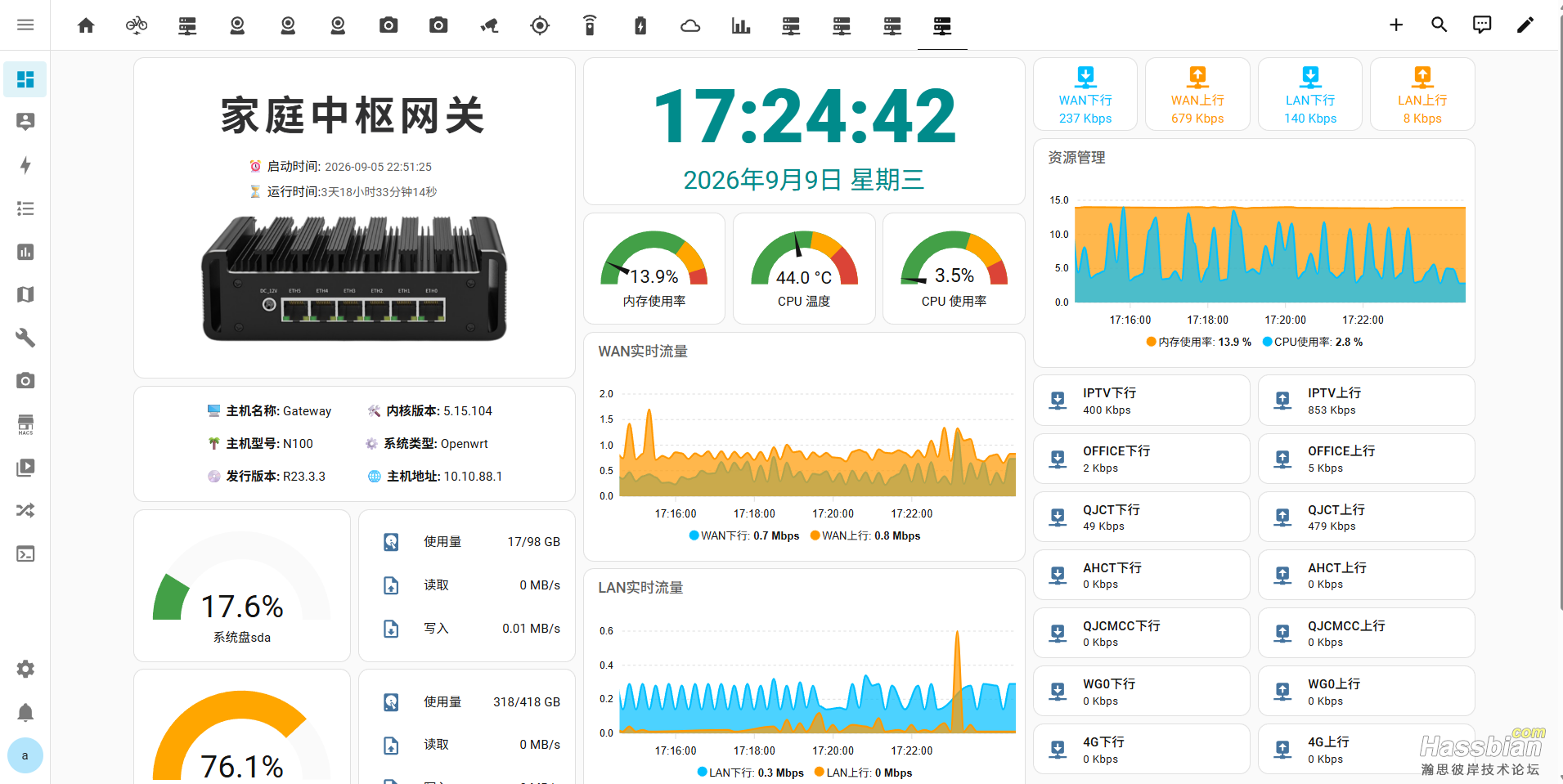Toggle WAN下行 series in chart legend
Image resolution: width=1563 pixels, height=784 pixels.
[x=744, y=535]
